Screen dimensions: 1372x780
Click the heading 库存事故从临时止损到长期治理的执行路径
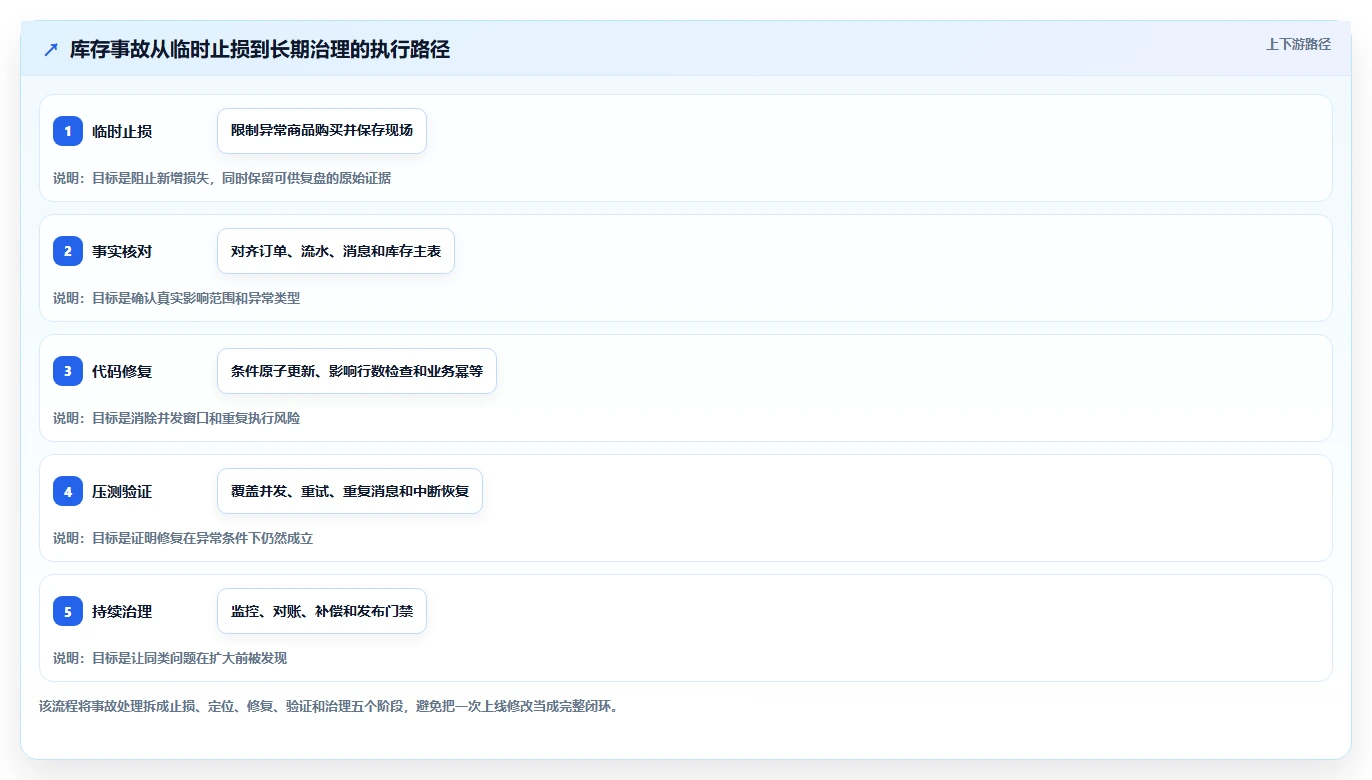260,50
